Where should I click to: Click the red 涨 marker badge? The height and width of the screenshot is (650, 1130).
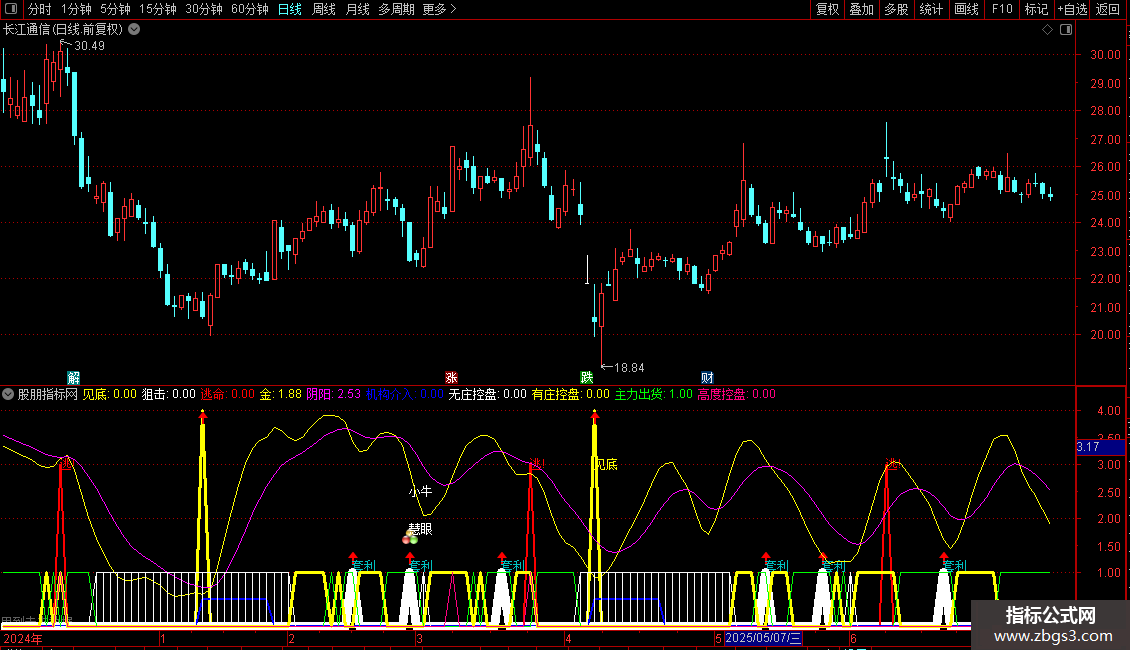[451, 378]
